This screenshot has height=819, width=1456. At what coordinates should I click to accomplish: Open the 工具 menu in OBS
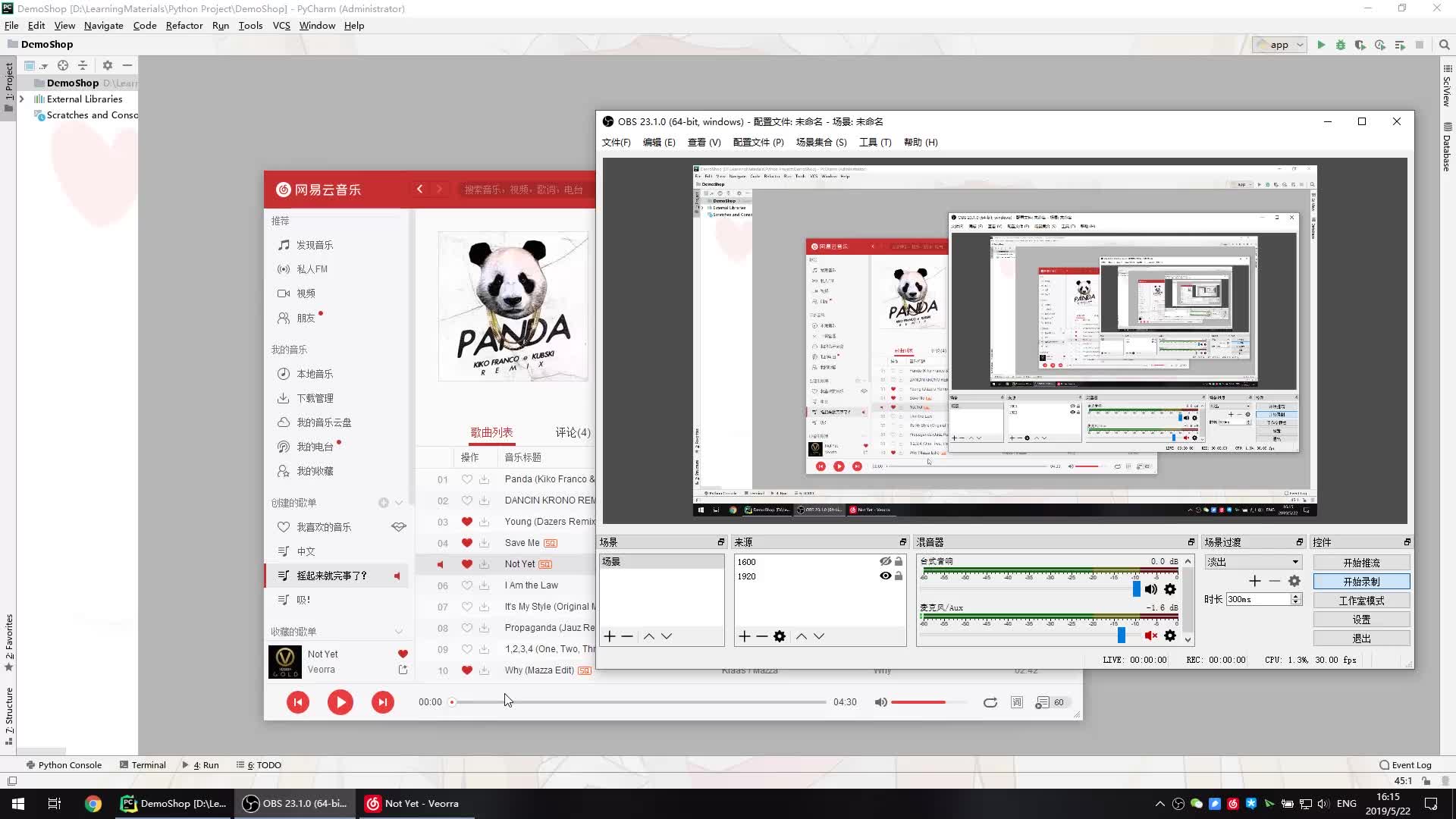(x=874, y=142)
